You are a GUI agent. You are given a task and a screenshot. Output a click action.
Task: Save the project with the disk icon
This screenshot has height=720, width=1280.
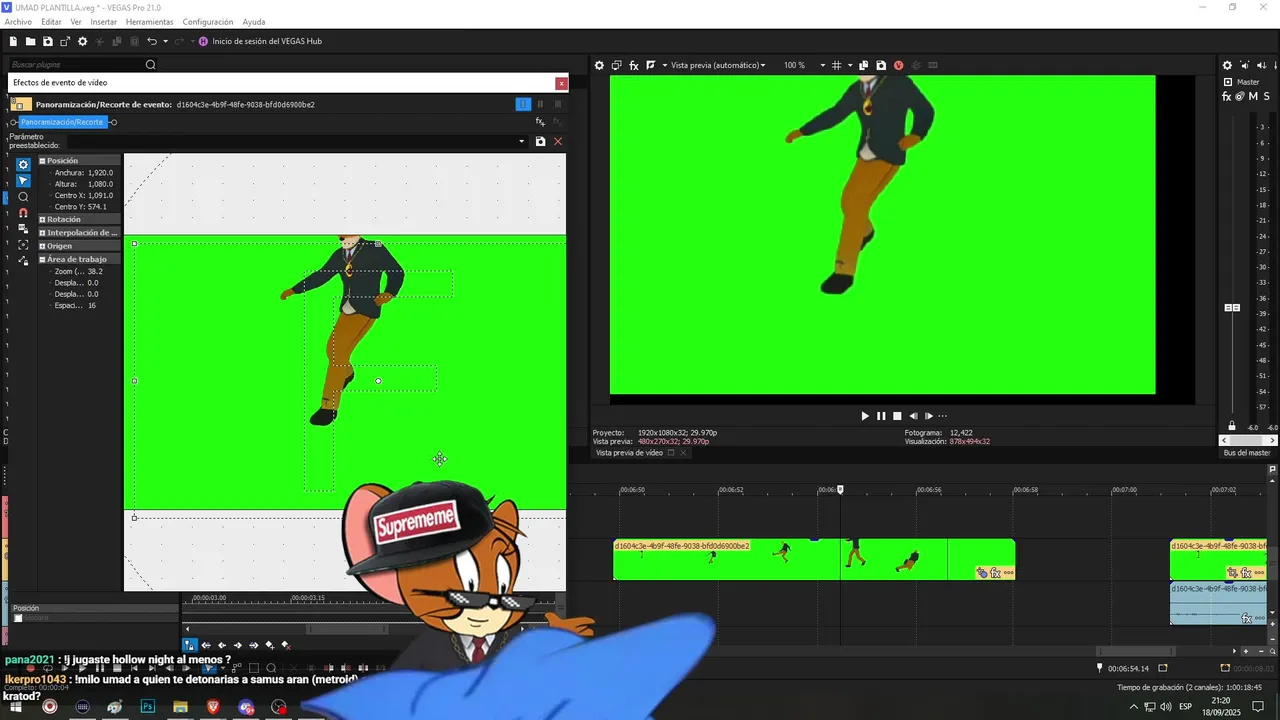coord(47,41)
